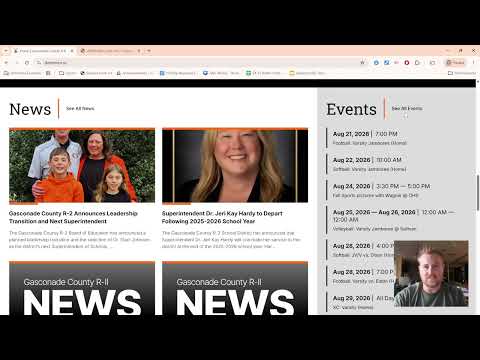This screenshot has width=480, height=360.
Task: Select the leadership transition article summary text
Action: point(80,240)
